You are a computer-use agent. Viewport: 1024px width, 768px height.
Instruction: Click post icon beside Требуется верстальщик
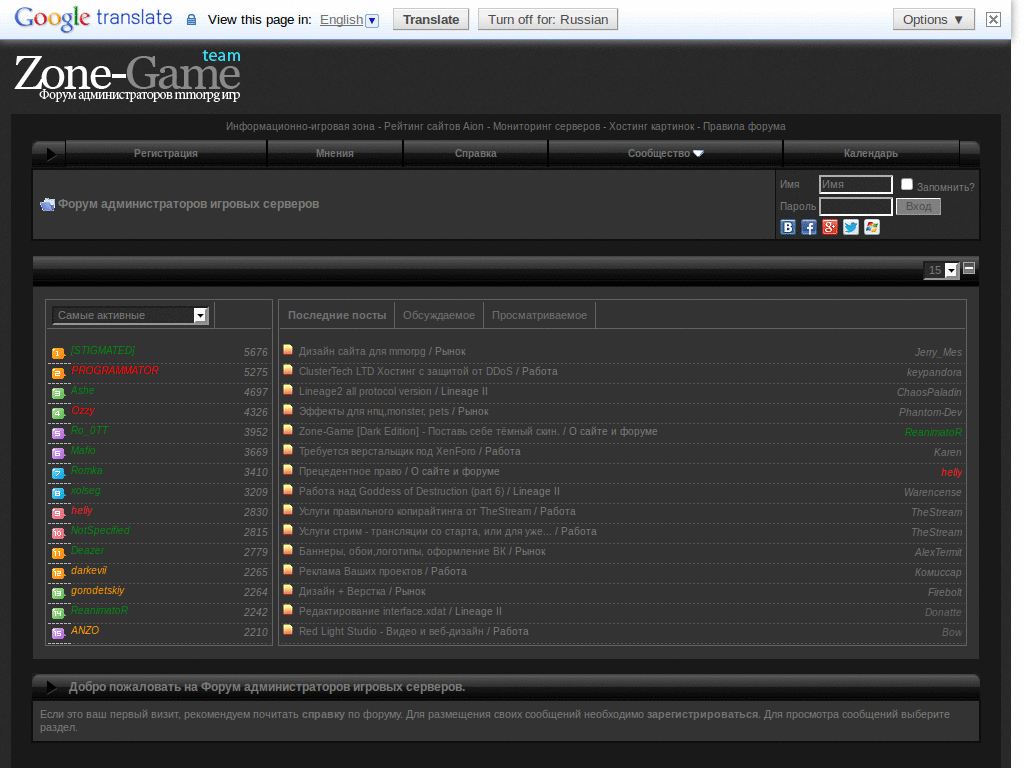tap(288, 450)
